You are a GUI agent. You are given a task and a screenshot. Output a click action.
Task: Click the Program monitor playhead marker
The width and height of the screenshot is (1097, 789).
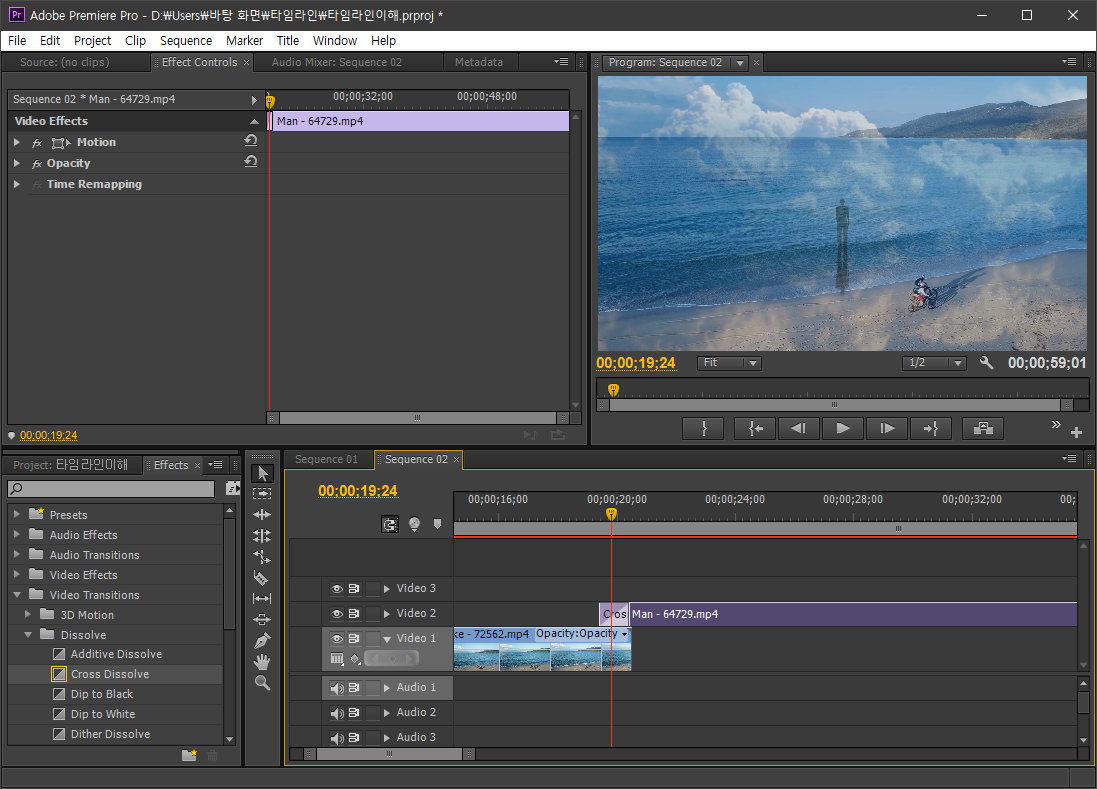613,390
